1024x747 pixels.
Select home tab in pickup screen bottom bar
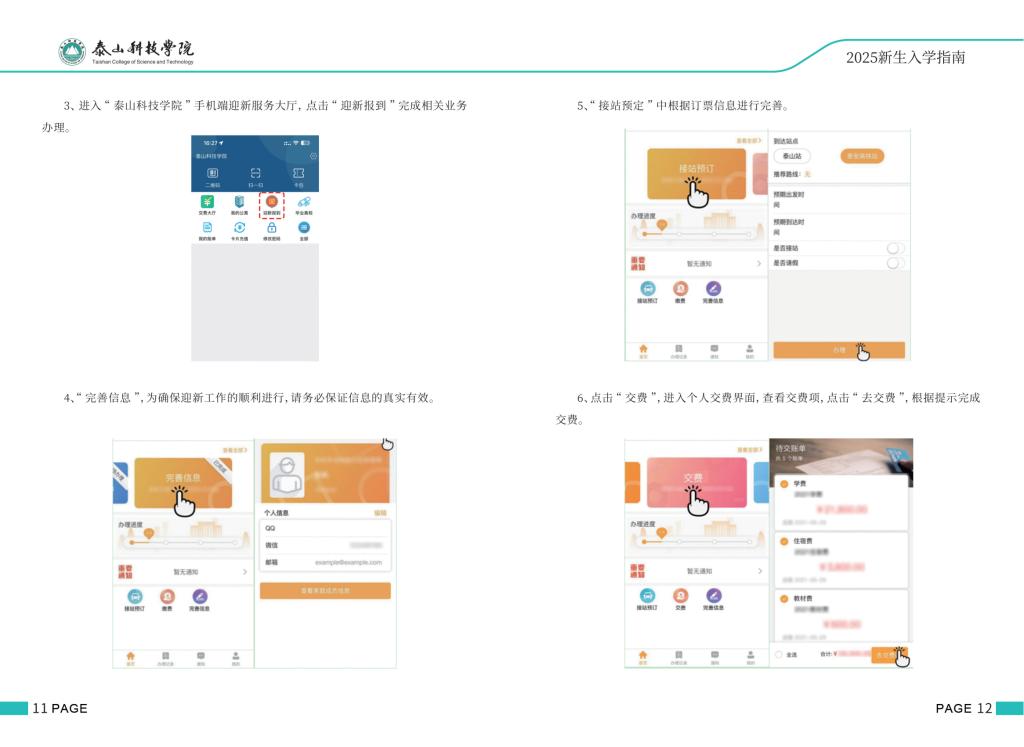coord(643,349)
